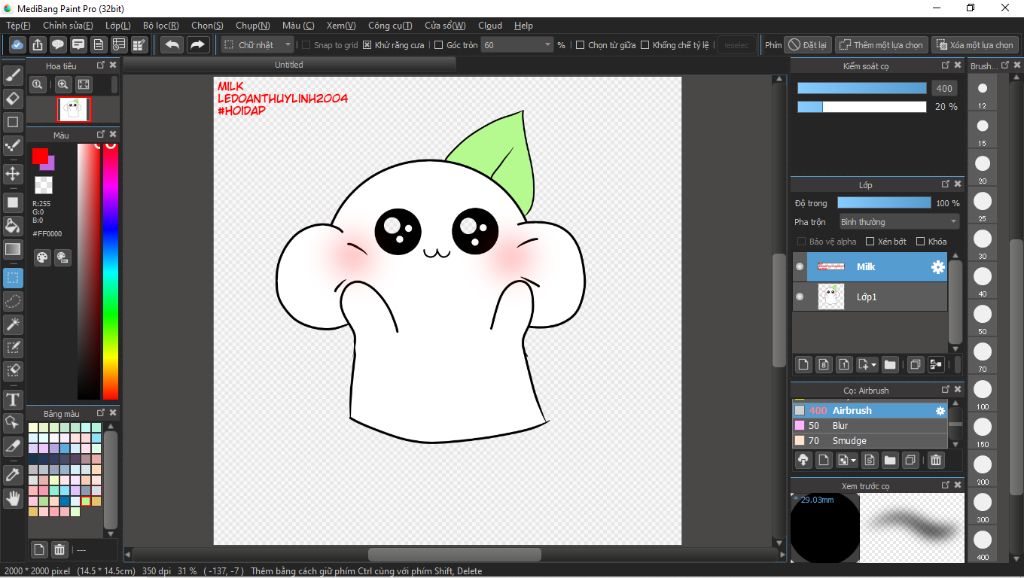Open the Bộ lọc(R) menu
The width and height of the screenshot is (1024, 578).
pyautogui.click(x=161, y=25)
